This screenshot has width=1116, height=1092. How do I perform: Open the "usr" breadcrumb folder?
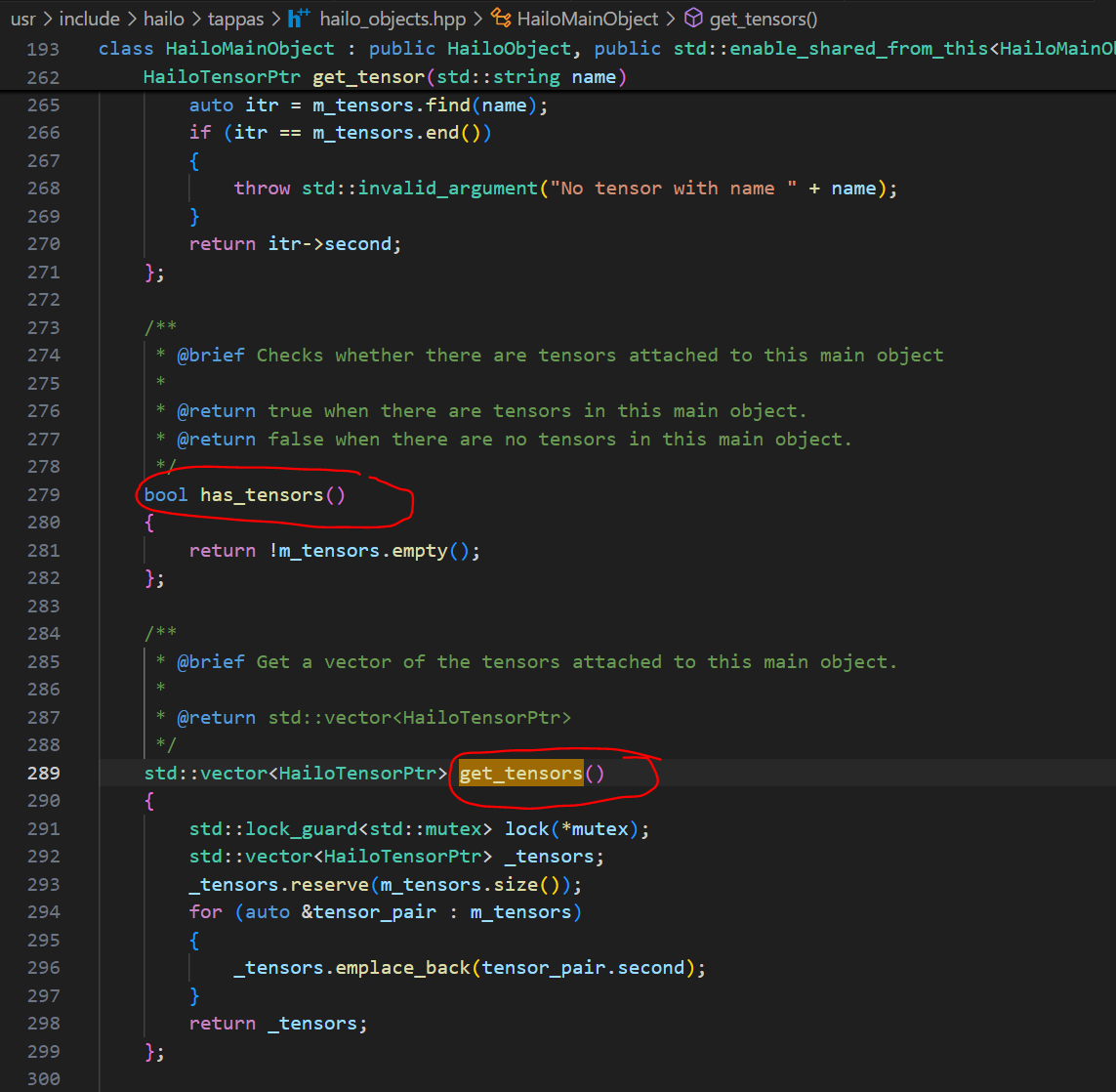22,19
